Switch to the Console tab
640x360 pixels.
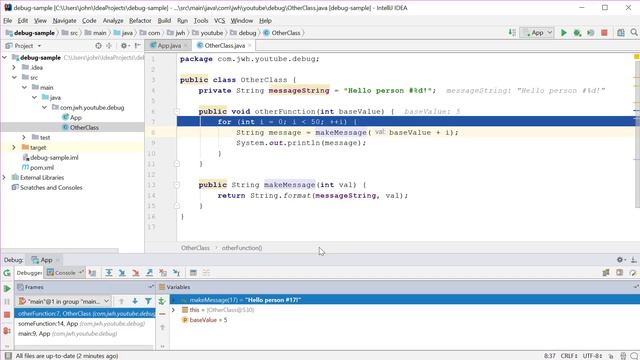tap(65, 273)
